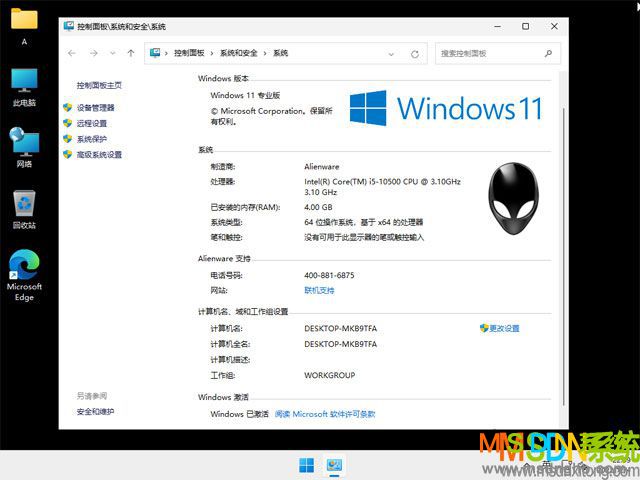The image size is (640, 480).
Task: Go back with the back arrow
Action: point(72,53)
